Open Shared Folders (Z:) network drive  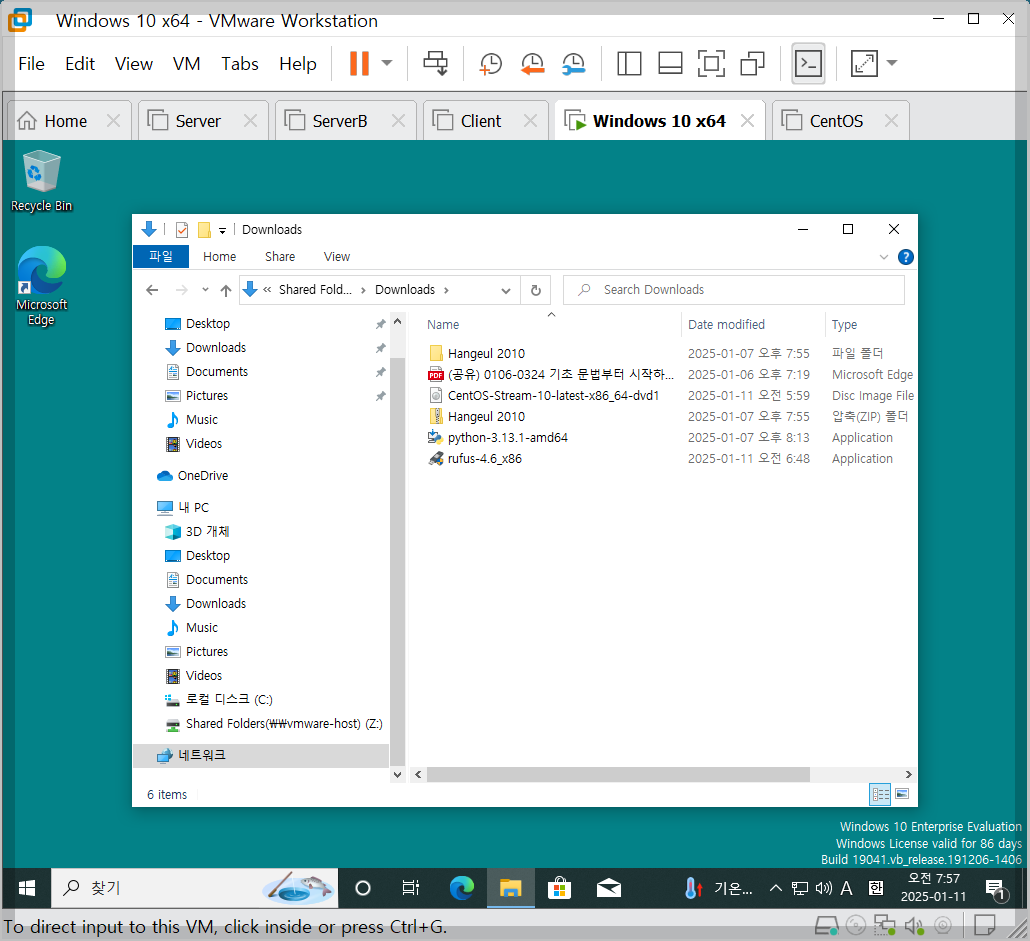[x=274, y=724]
